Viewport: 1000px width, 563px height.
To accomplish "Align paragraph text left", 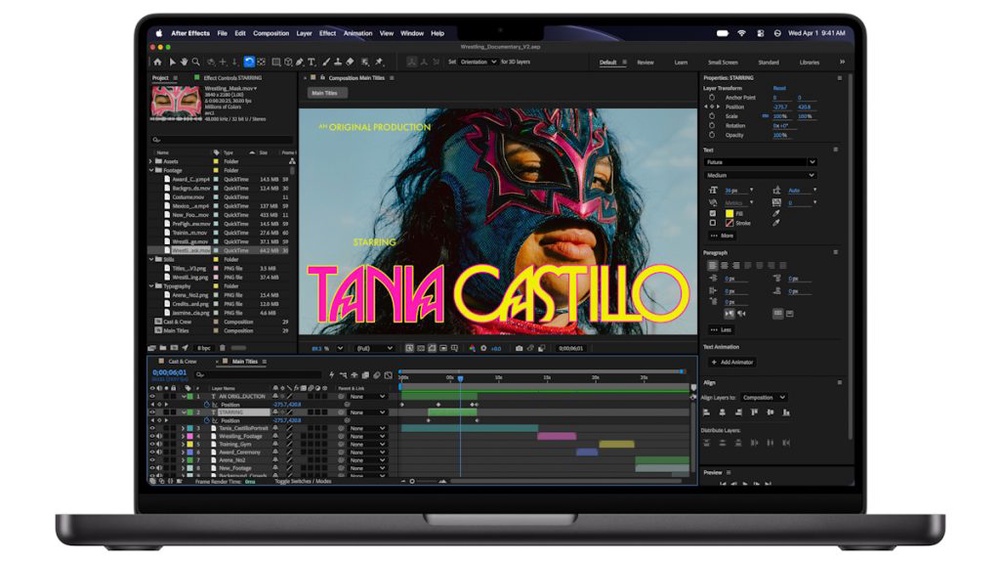I will click(x=712, y=265).
